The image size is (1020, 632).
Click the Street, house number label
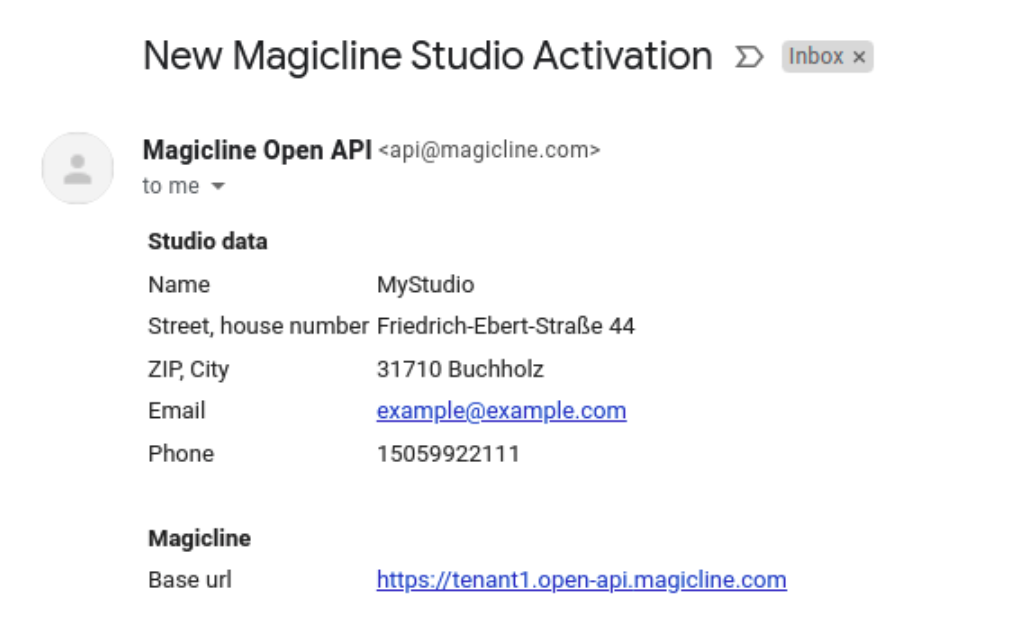click(258, 326)
